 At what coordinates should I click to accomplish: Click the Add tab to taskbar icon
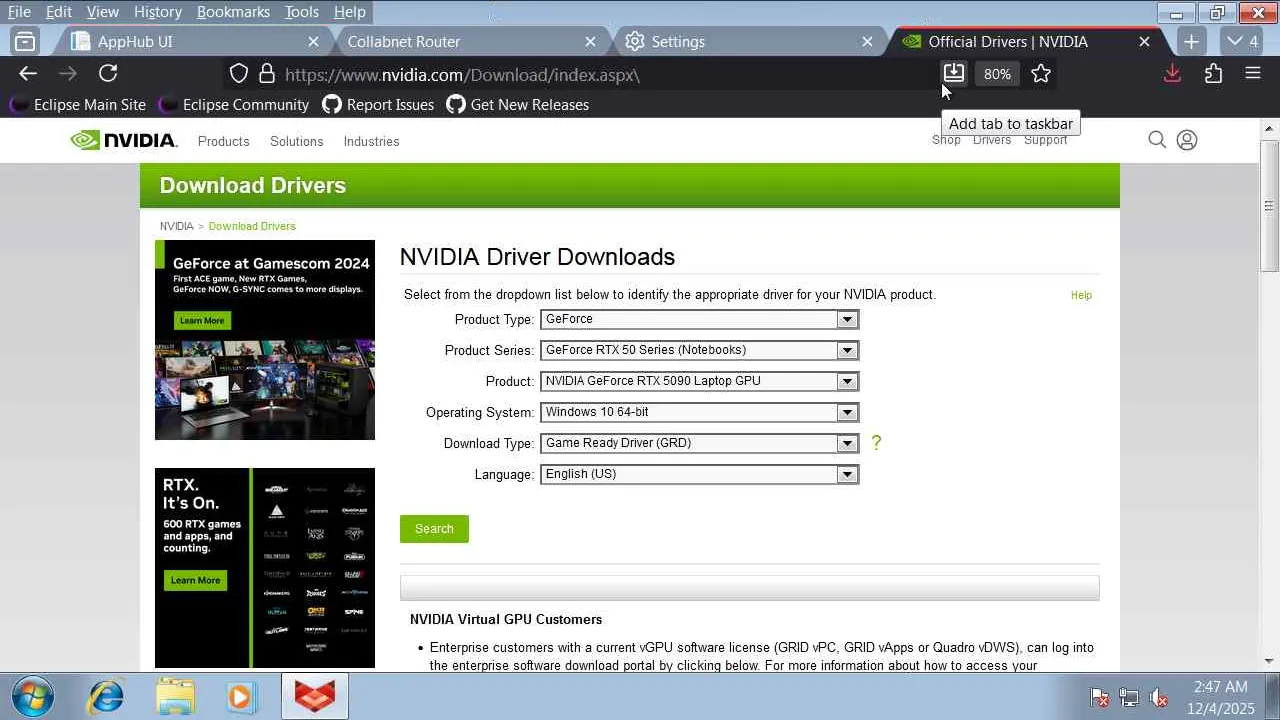click(954, 73)
